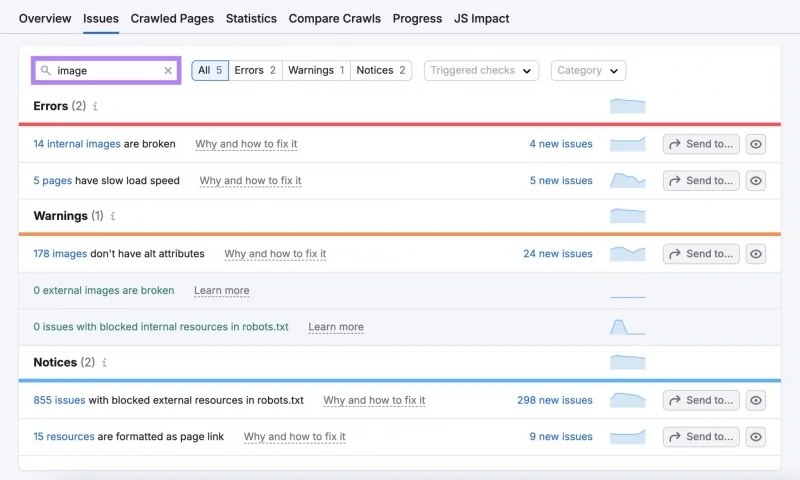Screen dimensions: 800x480
Task: Open the JS Impact tab
Action: click(x=482, y=18)
